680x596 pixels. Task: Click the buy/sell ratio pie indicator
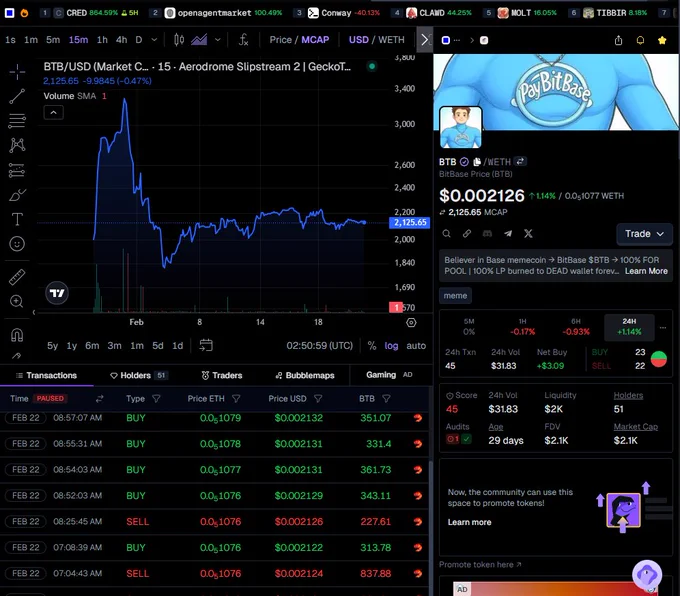(x=659, y=359)
